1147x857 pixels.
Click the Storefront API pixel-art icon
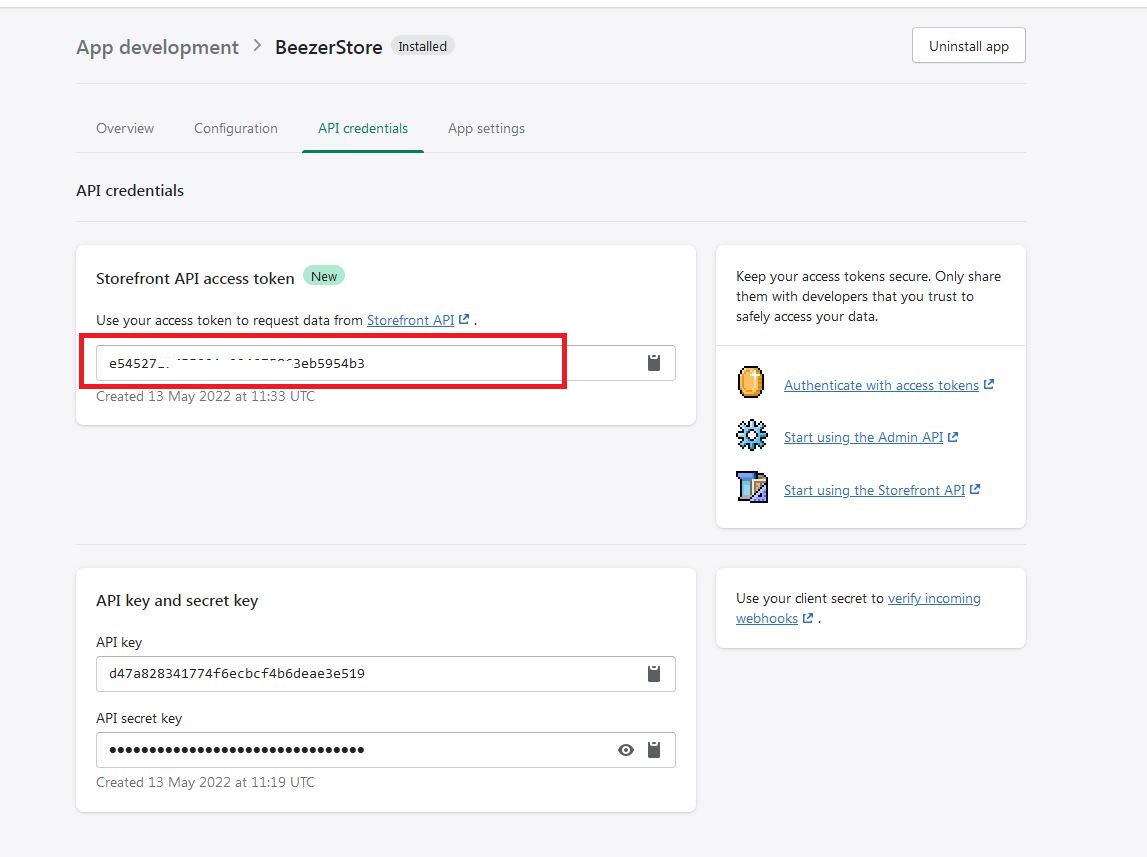pyautogui.click(x=751, y=488)
